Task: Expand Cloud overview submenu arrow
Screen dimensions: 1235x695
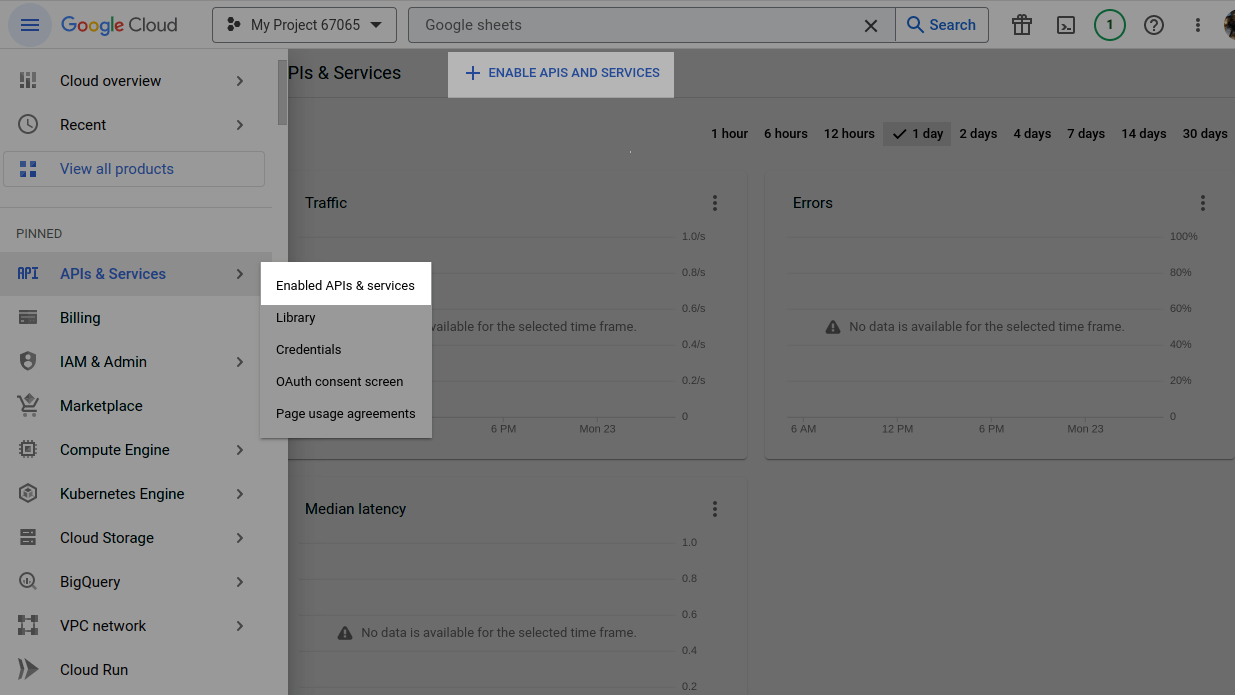Action: (x=240, y=81)
